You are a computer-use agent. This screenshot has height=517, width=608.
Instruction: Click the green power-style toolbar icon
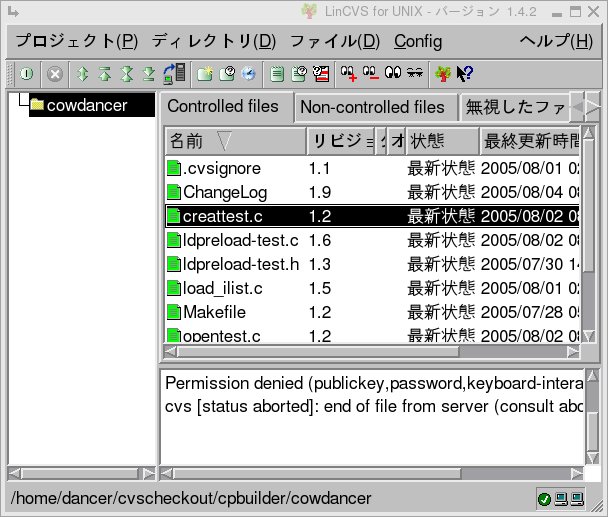[26, 74]
